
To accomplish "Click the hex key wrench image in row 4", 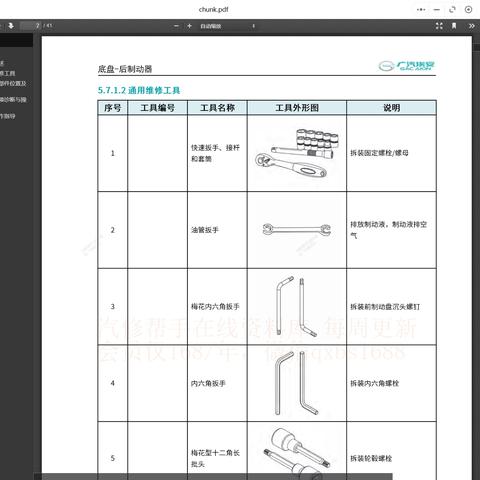I will point(296,383).
